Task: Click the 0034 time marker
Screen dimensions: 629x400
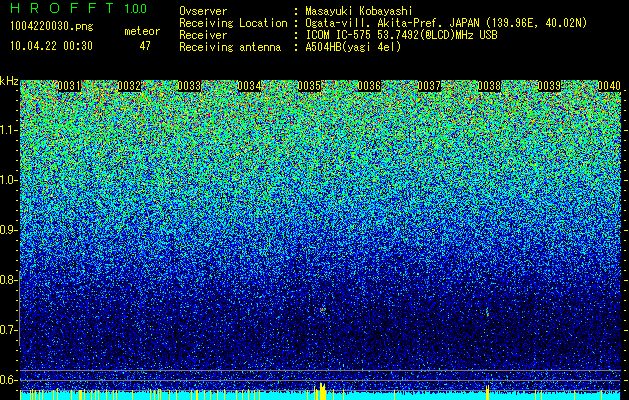Action: (250, 86)
